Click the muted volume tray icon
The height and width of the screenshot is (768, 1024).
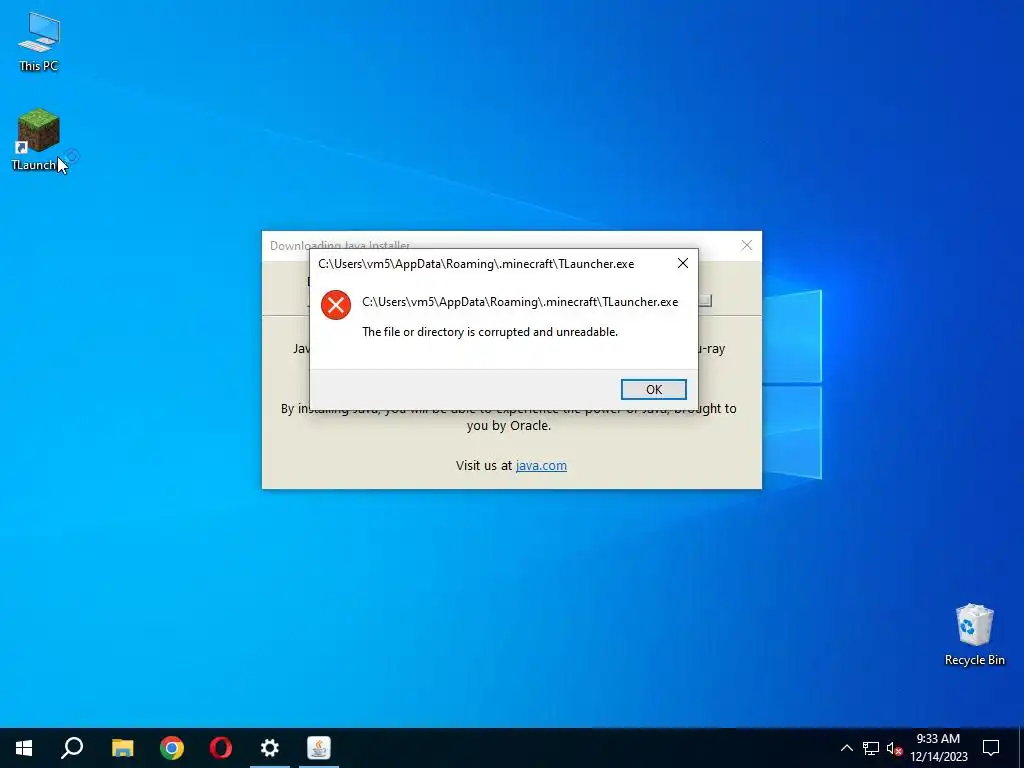[894, 748]
